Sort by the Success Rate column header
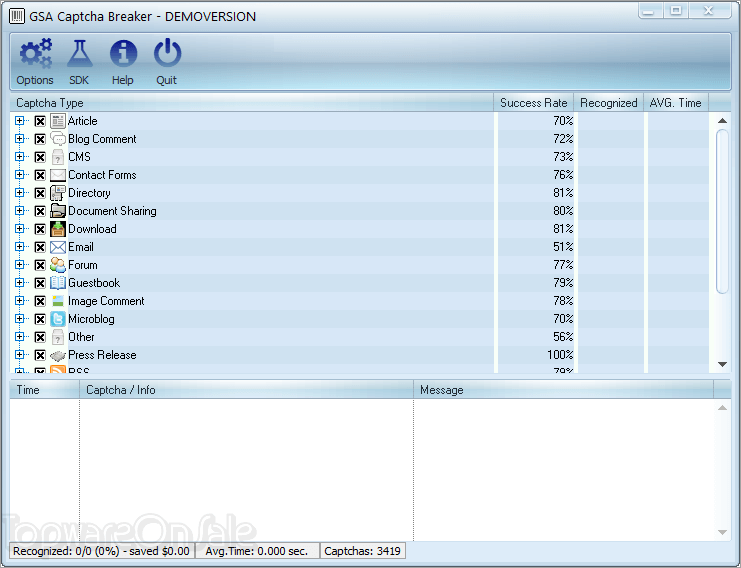The image size is (741, 568). [x=534, y=103]
